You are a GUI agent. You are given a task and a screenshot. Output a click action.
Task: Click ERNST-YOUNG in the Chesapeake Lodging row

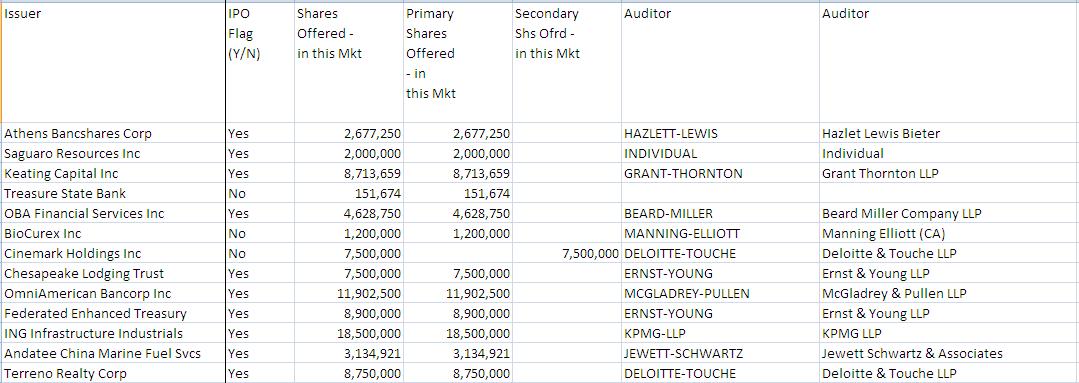(x=720, y=273)
